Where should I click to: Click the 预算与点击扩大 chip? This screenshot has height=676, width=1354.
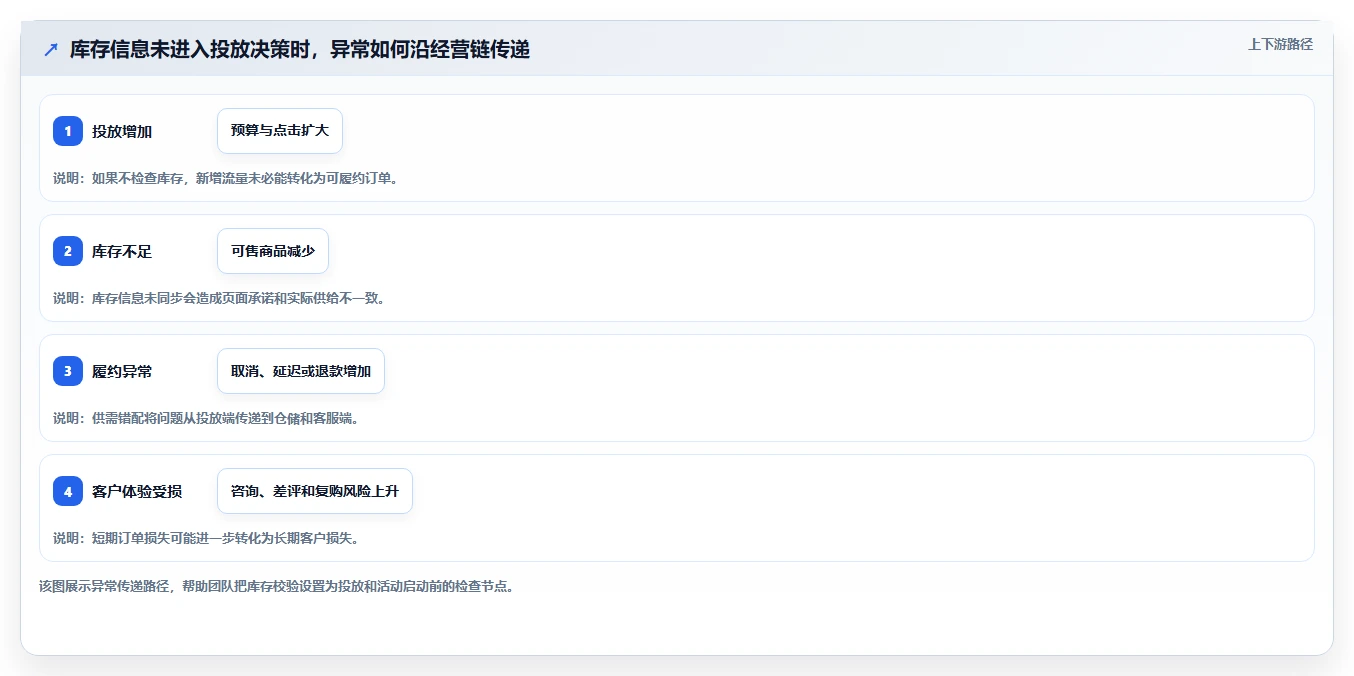coord(280,131)
